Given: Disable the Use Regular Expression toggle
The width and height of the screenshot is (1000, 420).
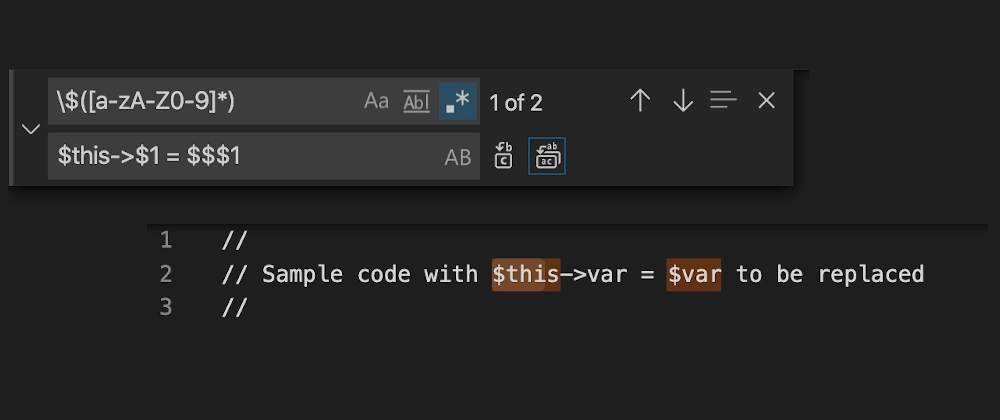Looking at the screenshot, I should click(x=458, y=101).
